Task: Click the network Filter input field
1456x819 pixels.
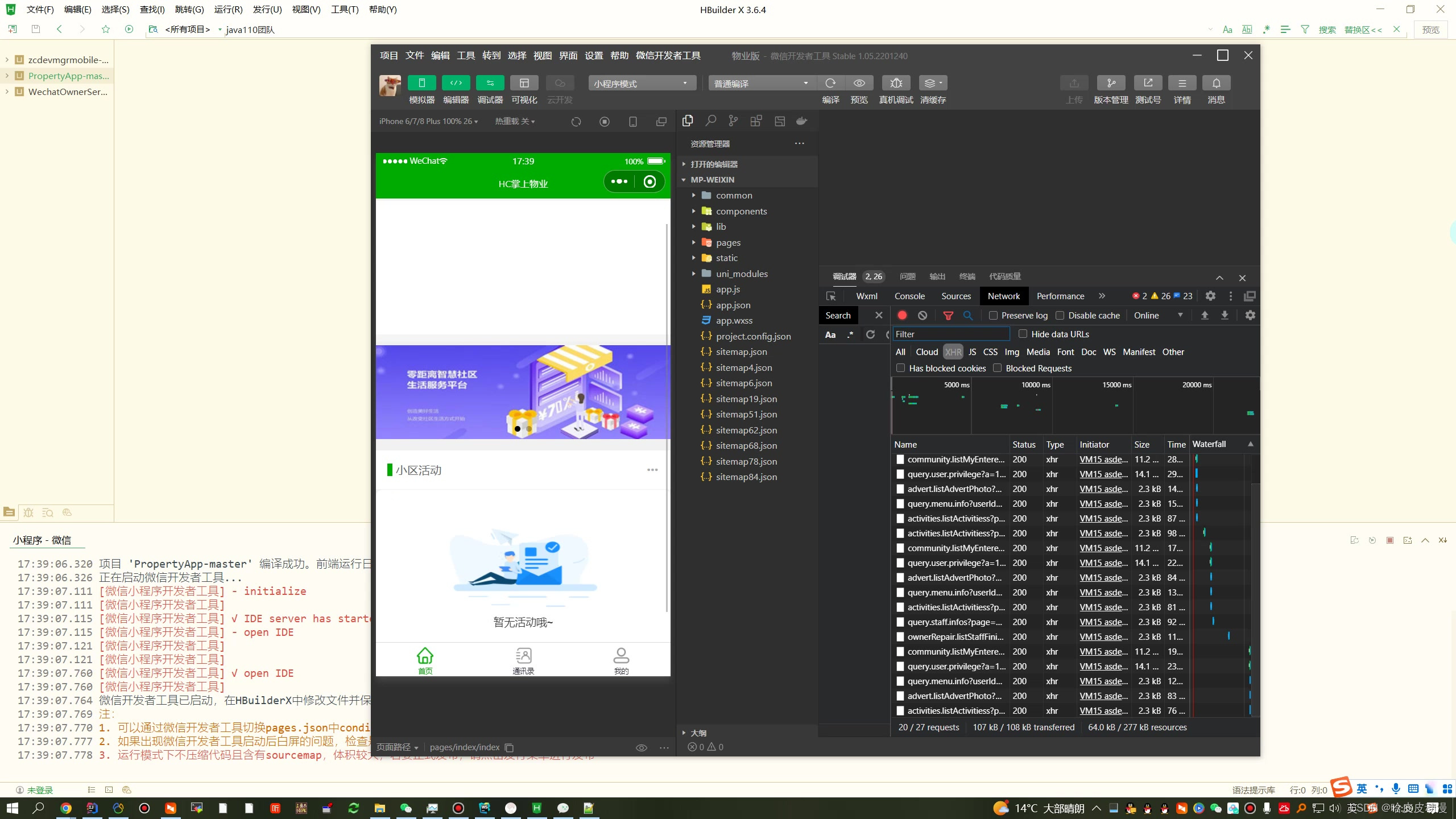Action: tap(950, 334)
